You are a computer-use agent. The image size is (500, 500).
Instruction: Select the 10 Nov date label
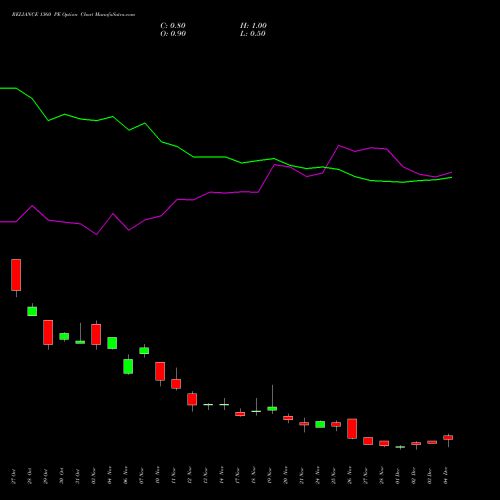point(158,476)
